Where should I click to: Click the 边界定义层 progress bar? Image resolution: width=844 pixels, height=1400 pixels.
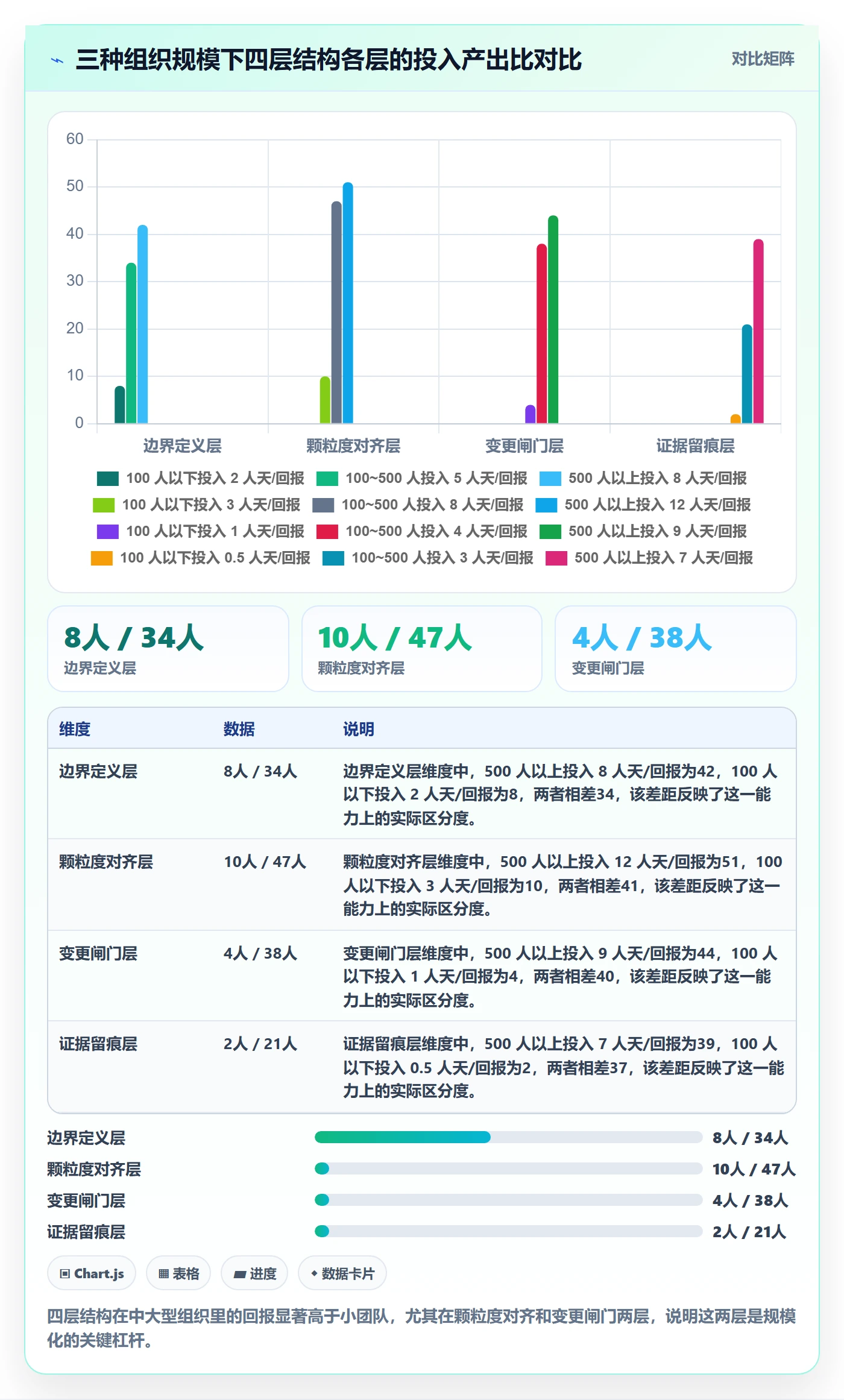tap(508, 1137)
